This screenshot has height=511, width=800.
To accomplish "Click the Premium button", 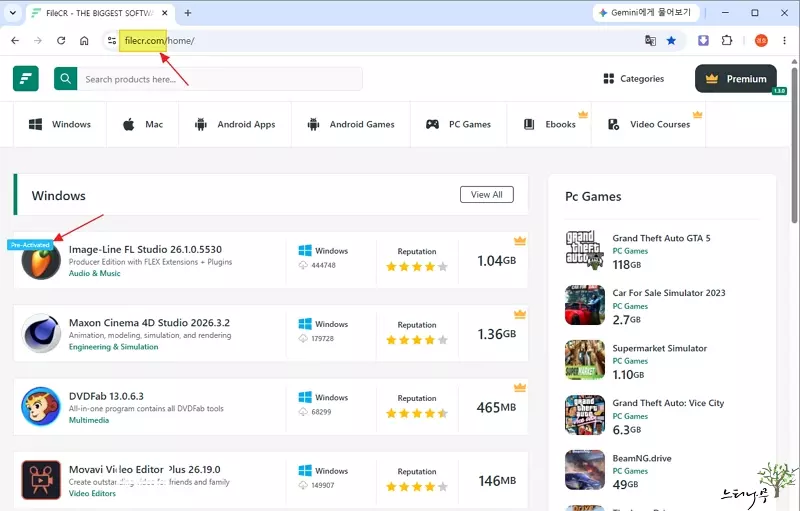I will (736, 79).
